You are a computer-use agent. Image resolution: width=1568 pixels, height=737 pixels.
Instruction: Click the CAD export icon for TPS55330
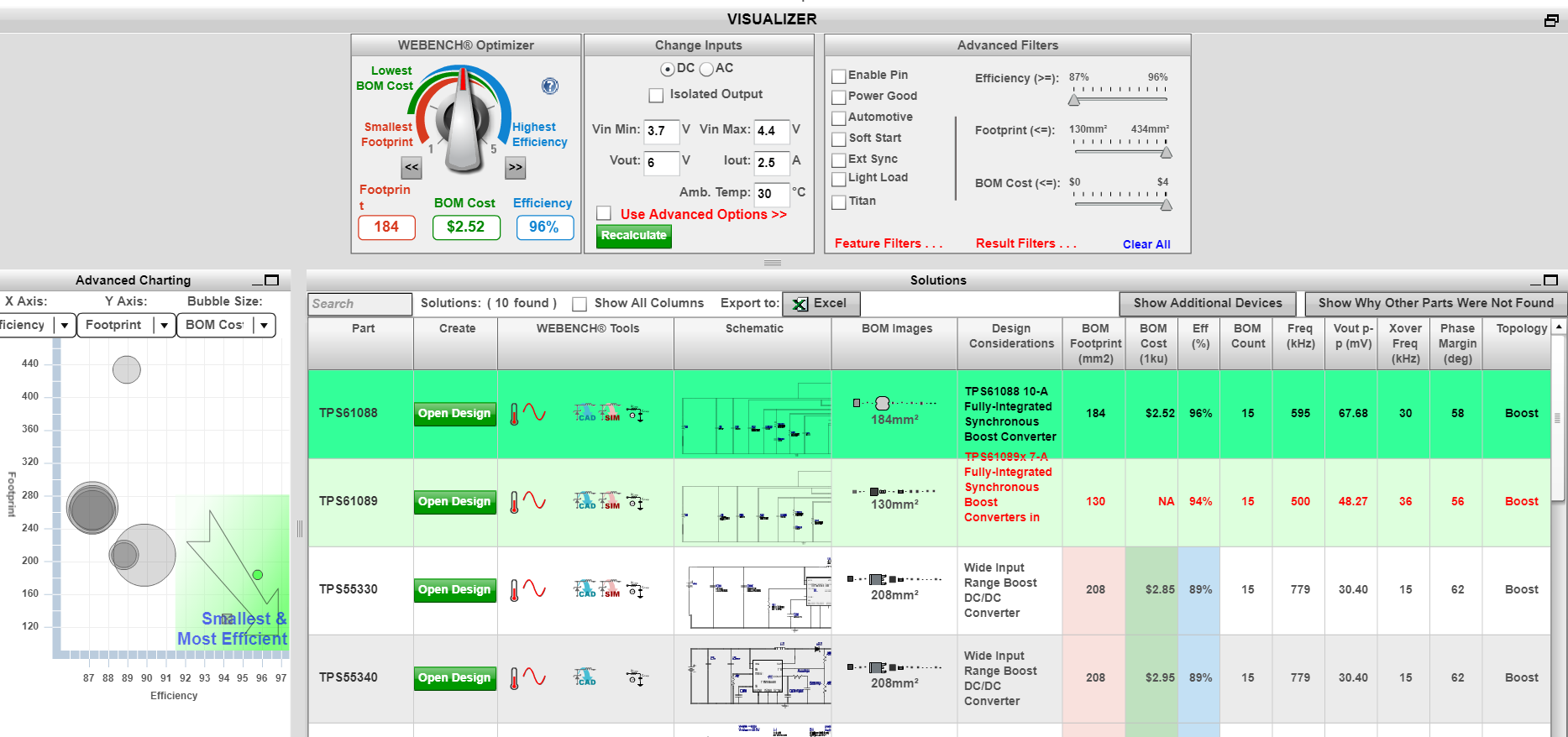click(x=585, y=589)
